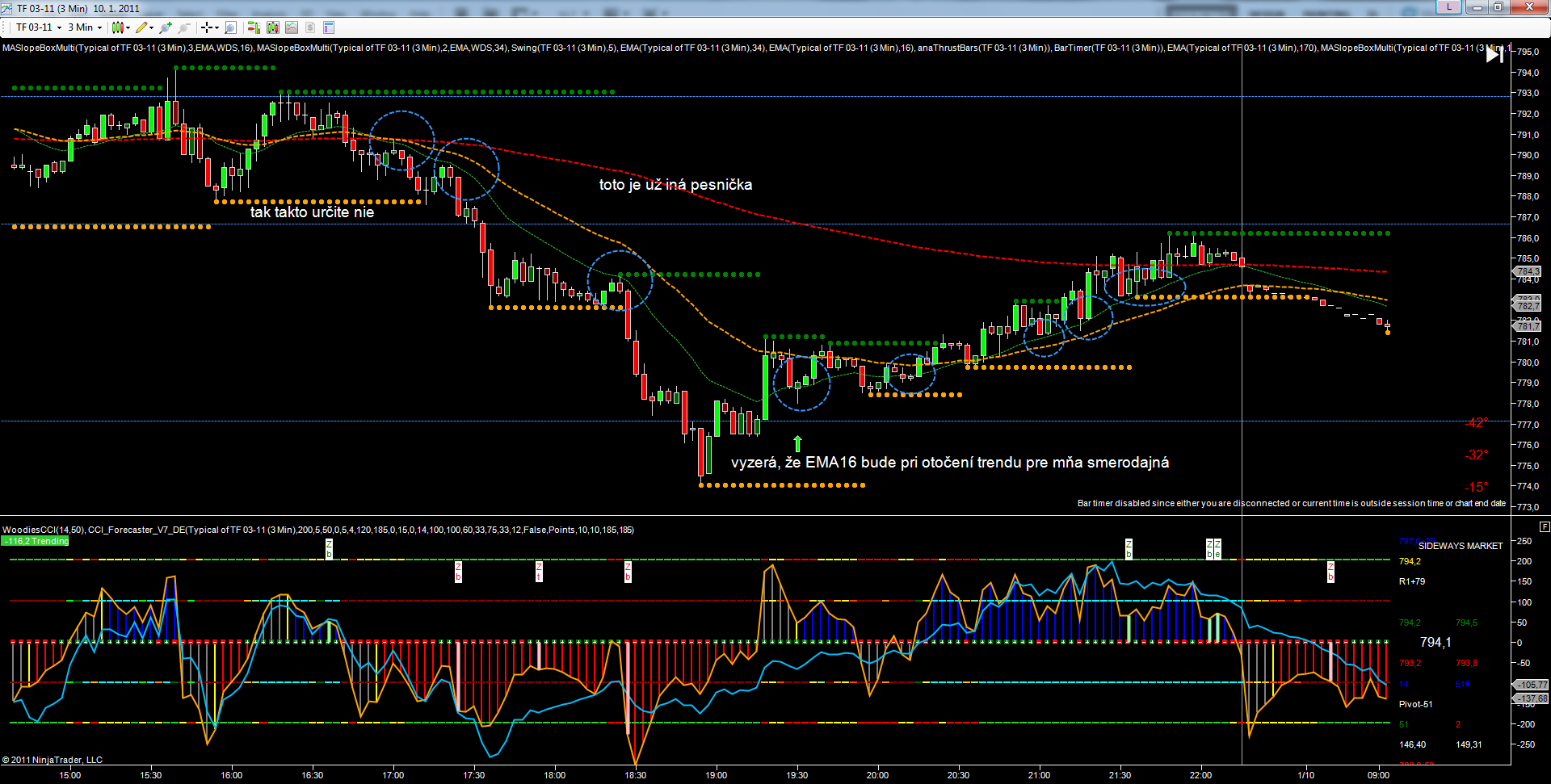Open chart Properties icon in toolbar
1551x784 pixels.
[x=329, y=27]
